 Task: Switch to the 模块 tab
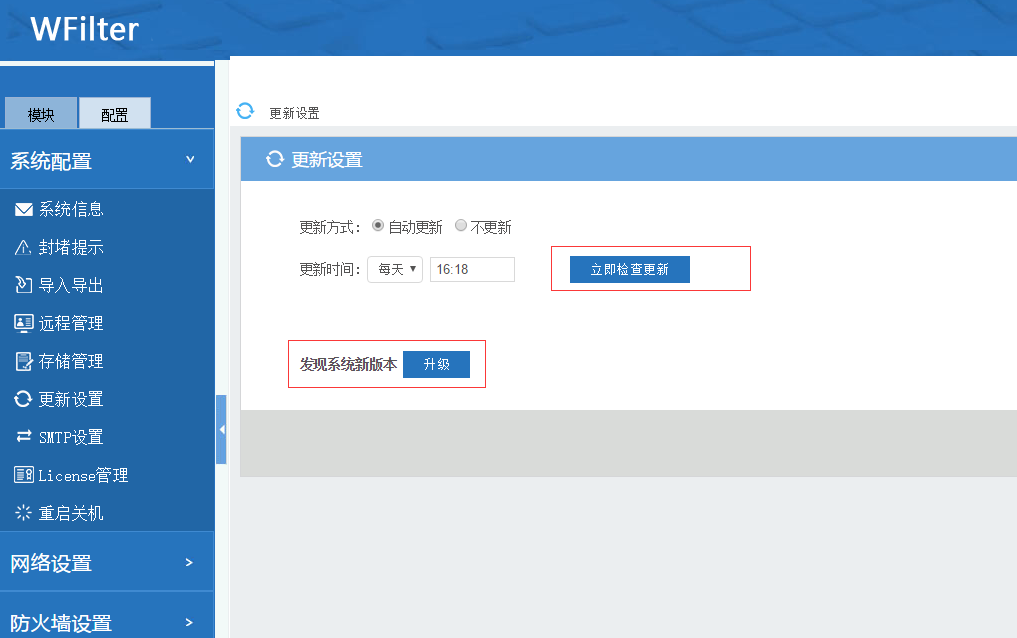pyautogui.click(x=41, y=114)
